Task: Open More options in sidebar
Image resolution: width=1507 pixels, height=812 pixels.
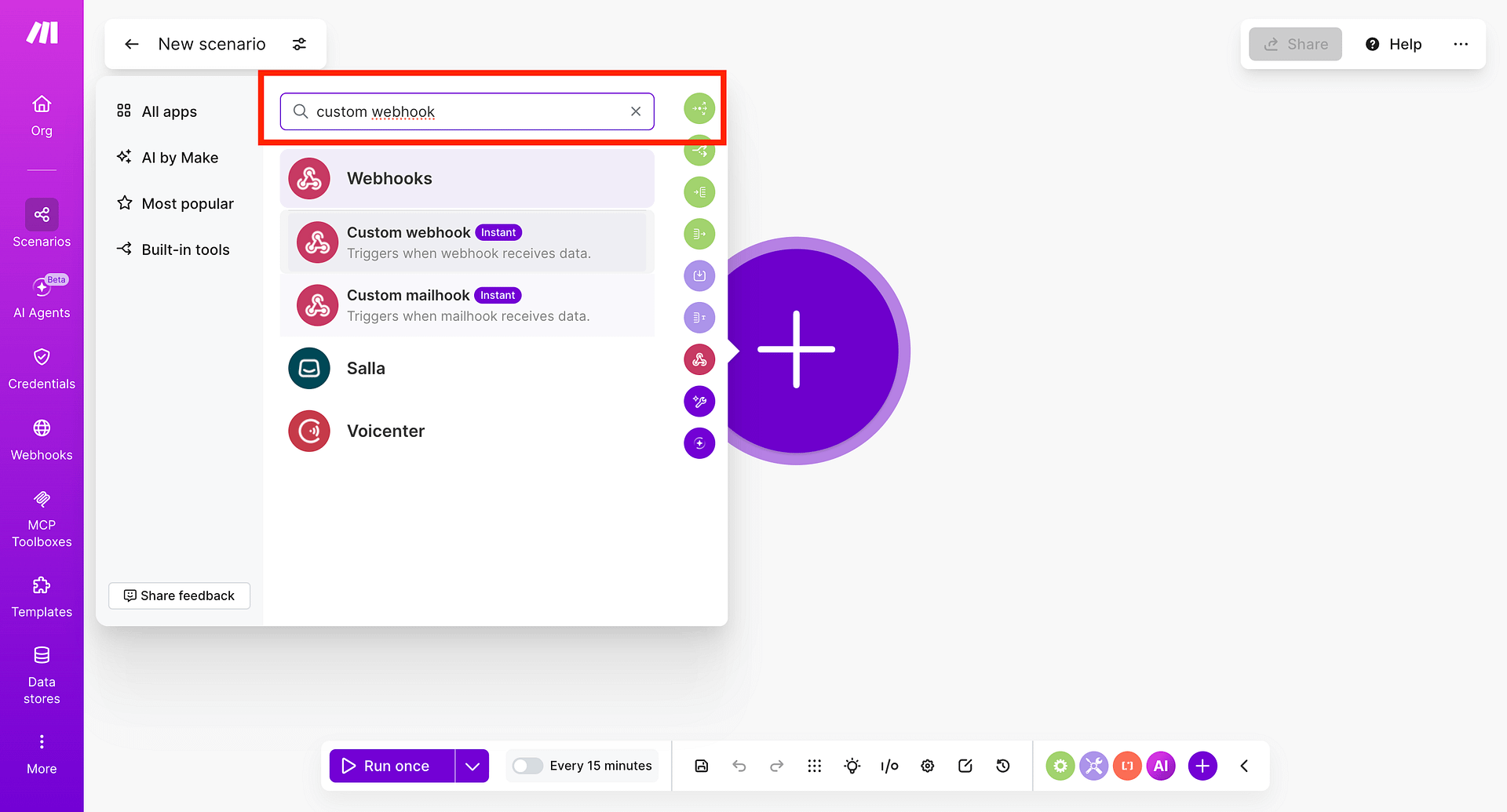Action: click(42, 754)
